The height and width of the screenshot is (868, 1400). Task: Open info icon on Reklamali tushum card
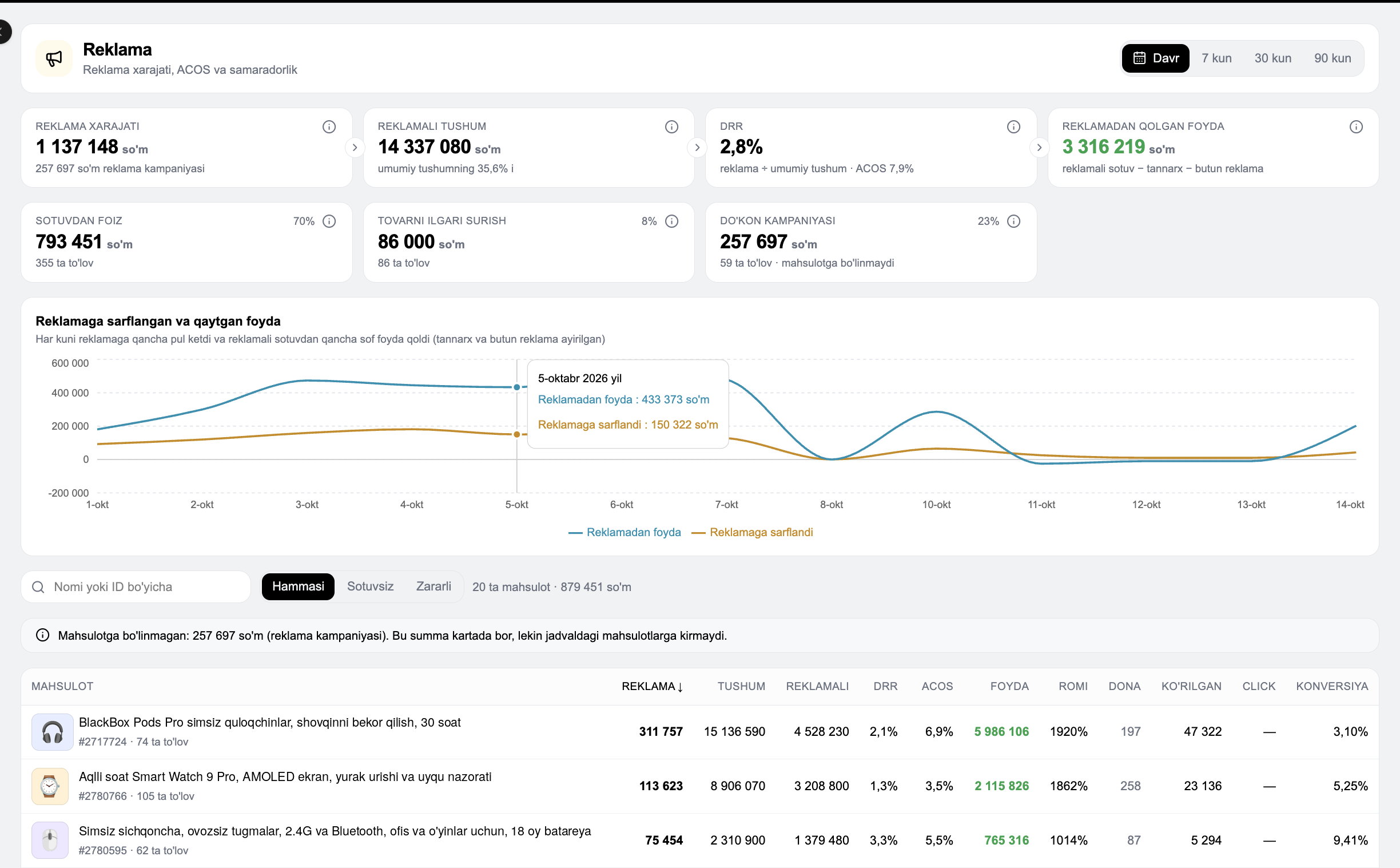pyautogui.click(x=671, y=127)
